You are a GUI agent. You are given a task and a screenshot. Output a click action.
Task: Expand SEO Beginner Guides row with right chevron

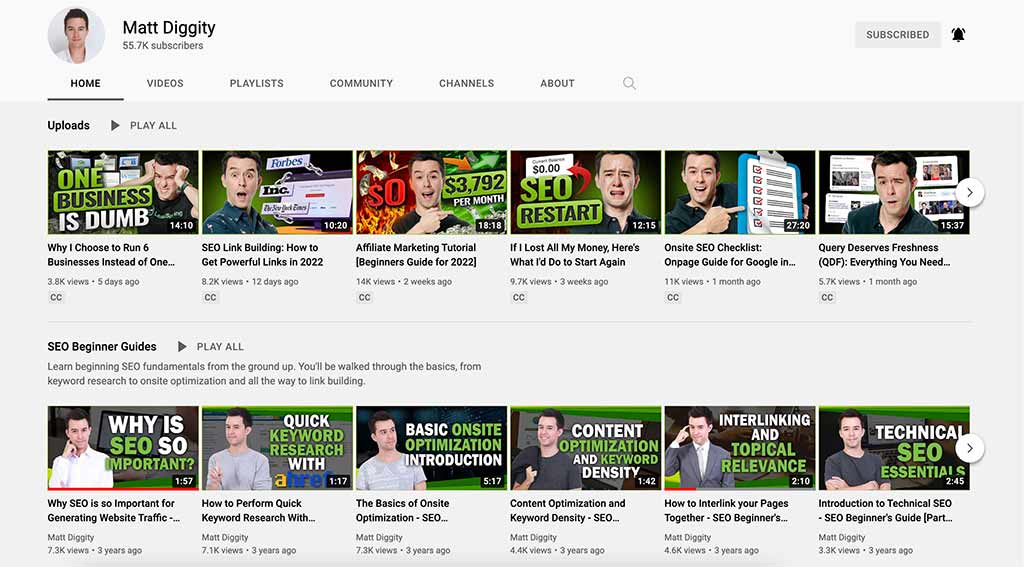tap(969, 448)
